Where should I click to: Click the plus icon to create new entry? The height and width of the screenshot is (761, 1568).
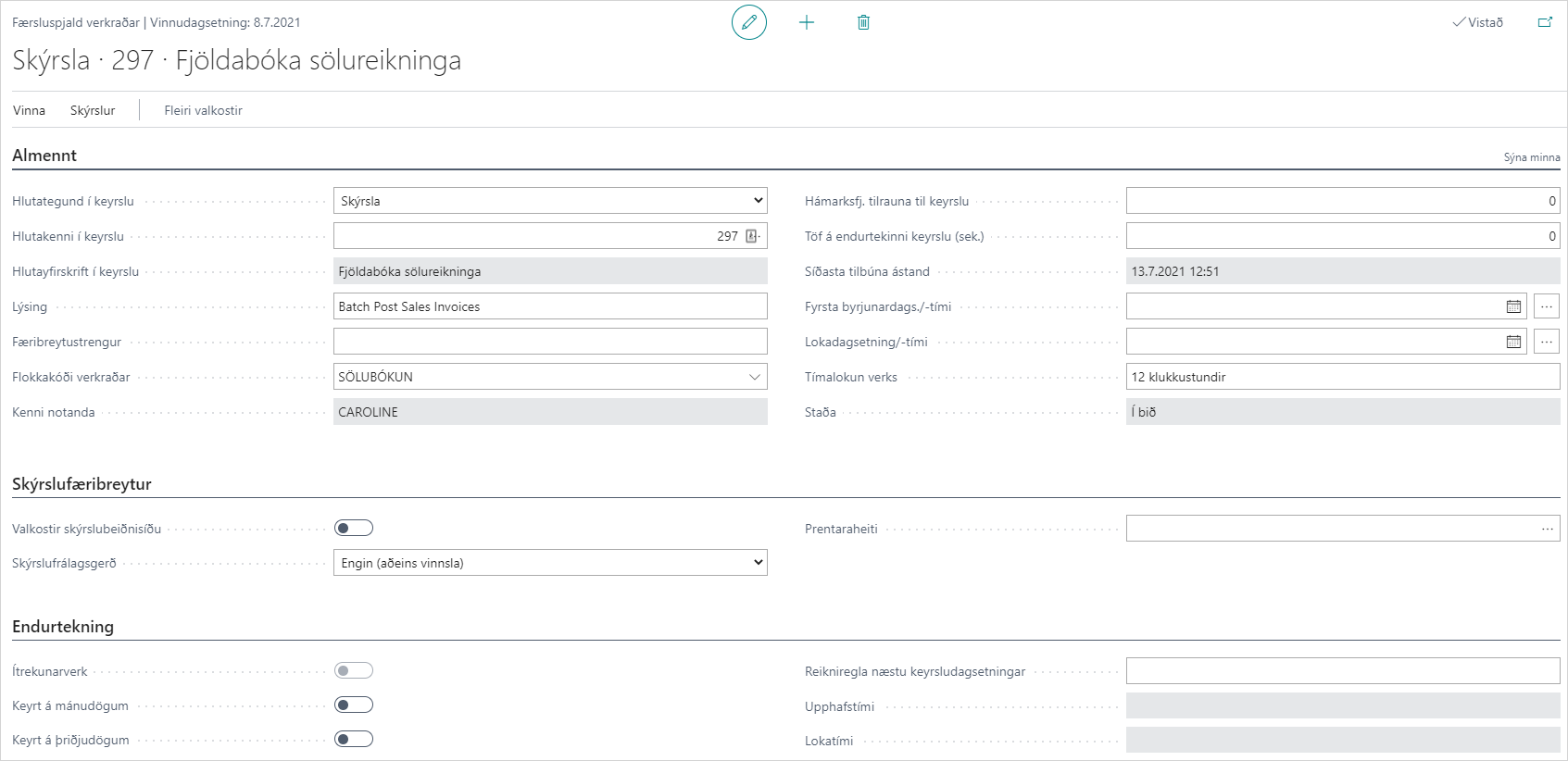tap(807, 22)
